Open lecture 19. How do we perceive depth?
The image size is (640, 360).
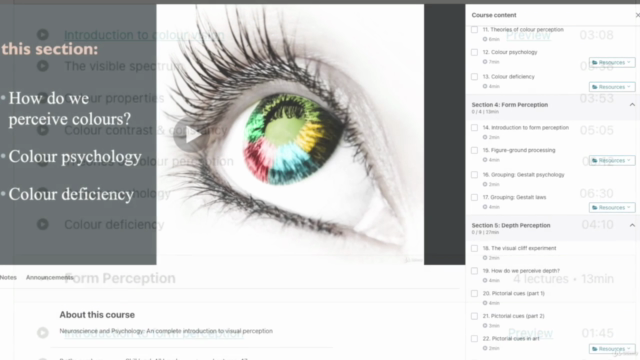[521, 271]
